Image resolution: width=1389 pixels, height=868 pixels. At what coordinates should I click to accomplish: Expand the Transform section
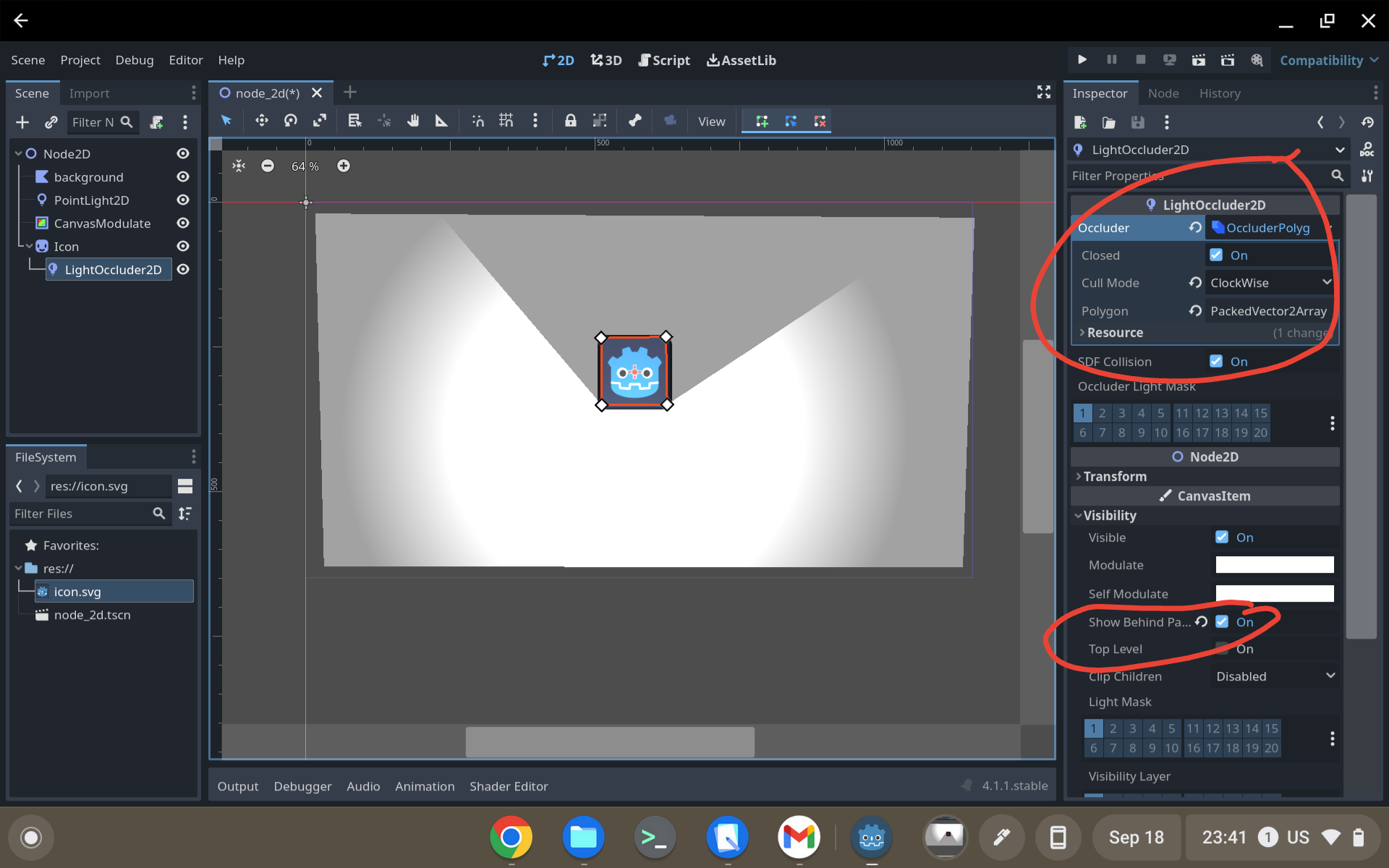click(1114, 476)
